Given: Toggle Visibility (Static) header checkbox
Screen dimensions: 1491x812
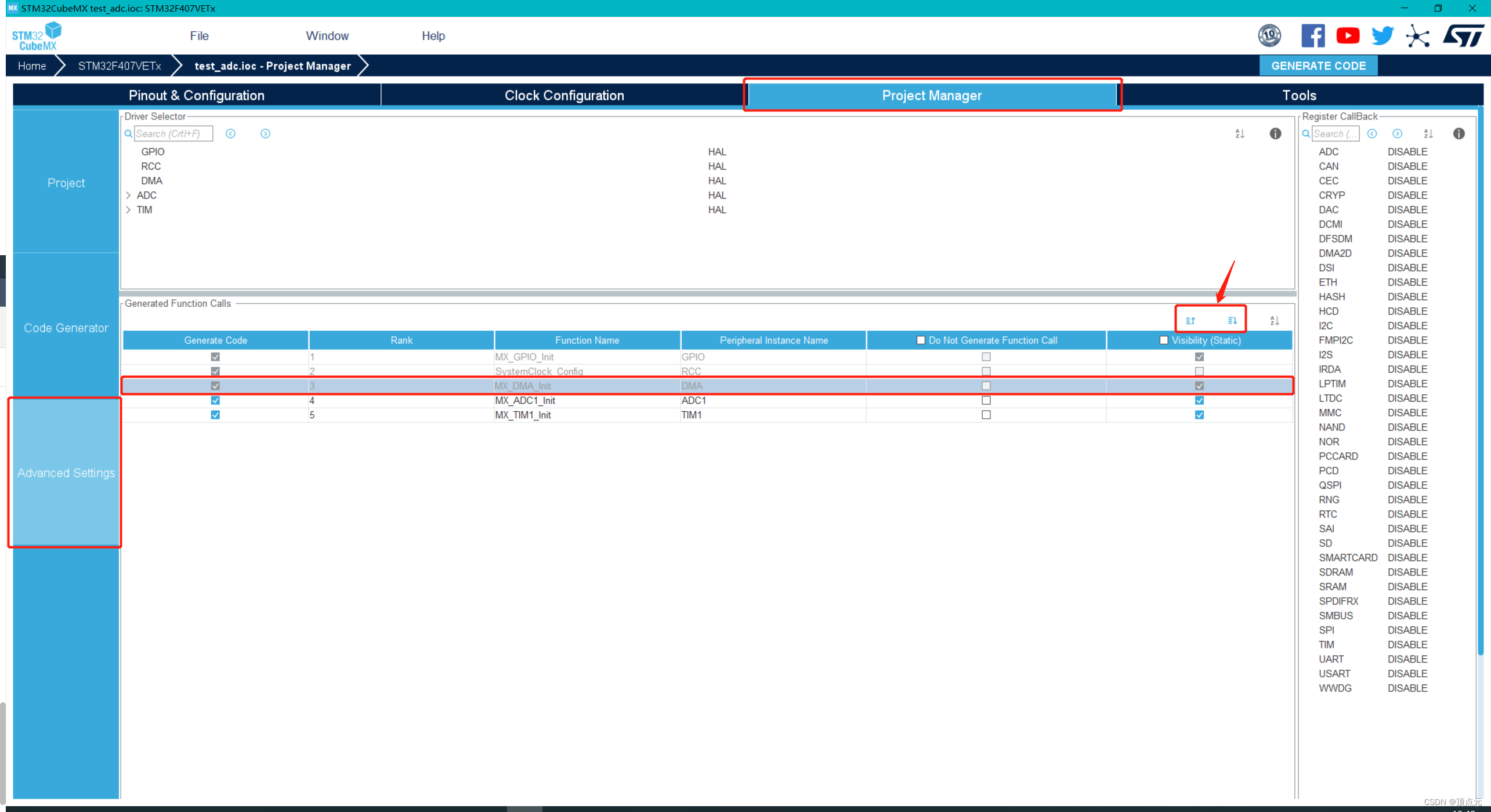Looking at the screenshot, I should coord(1164,340).
